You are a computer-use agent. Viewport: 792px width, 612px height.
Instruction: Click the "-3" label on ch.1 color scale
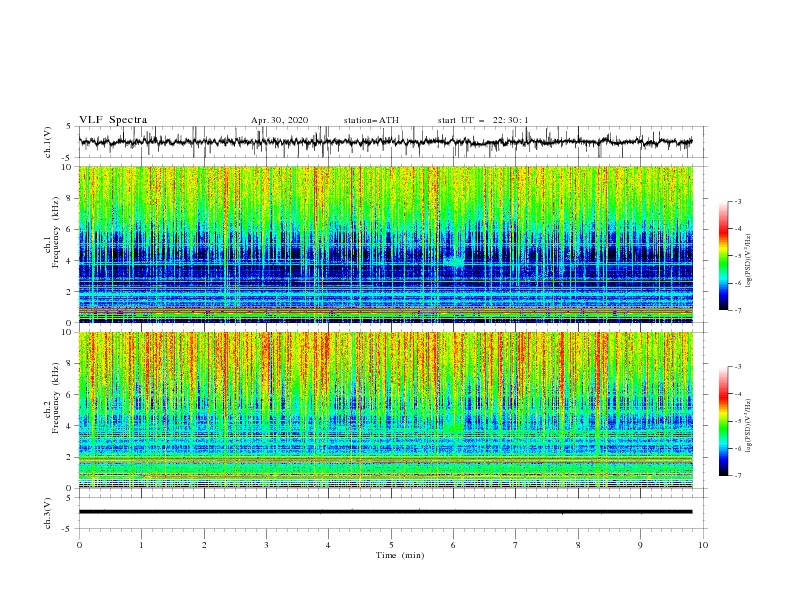pyautogui.click(x=738, y=201)
